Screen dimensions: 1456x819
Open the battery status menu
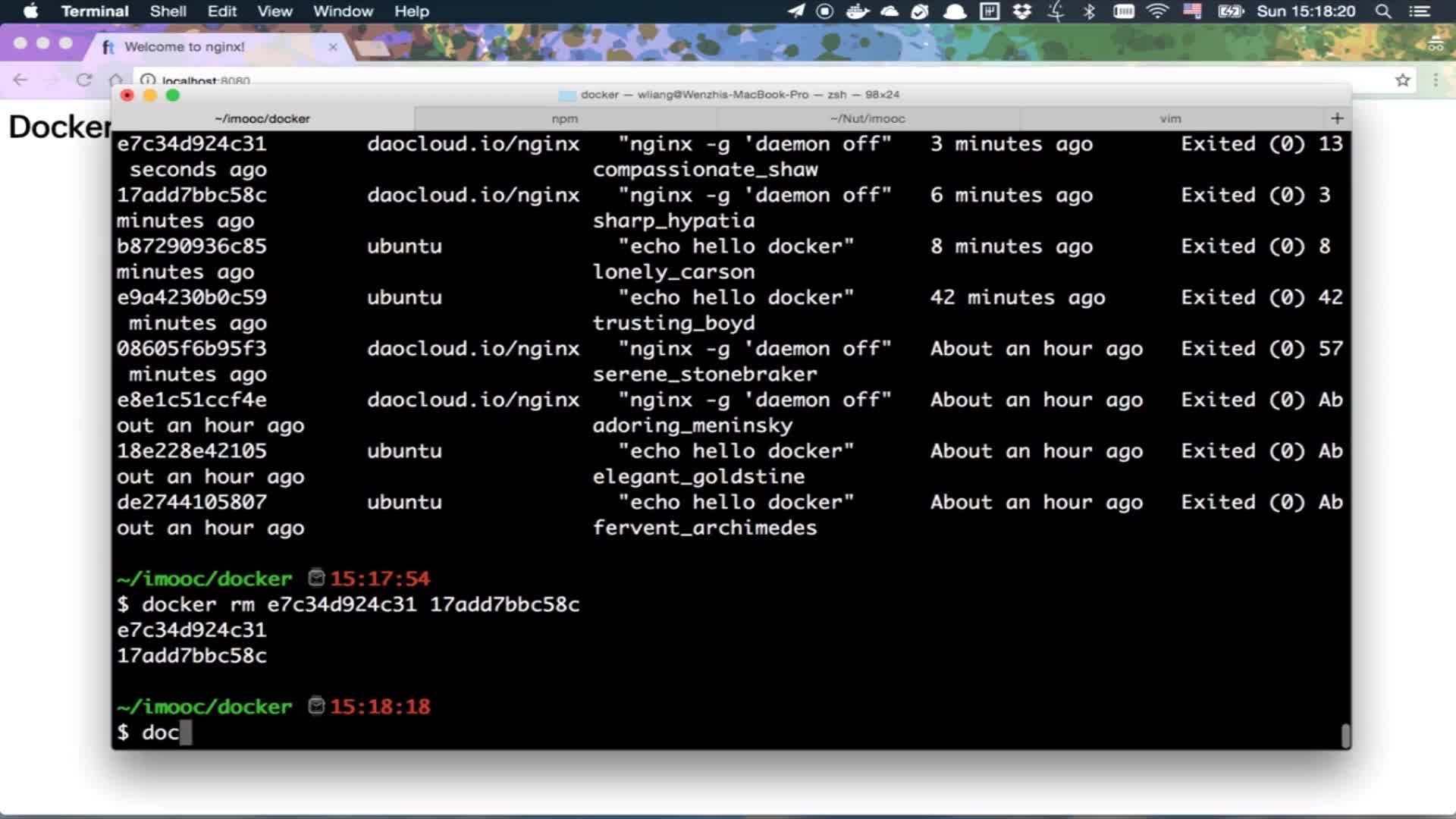point(1230,11)
